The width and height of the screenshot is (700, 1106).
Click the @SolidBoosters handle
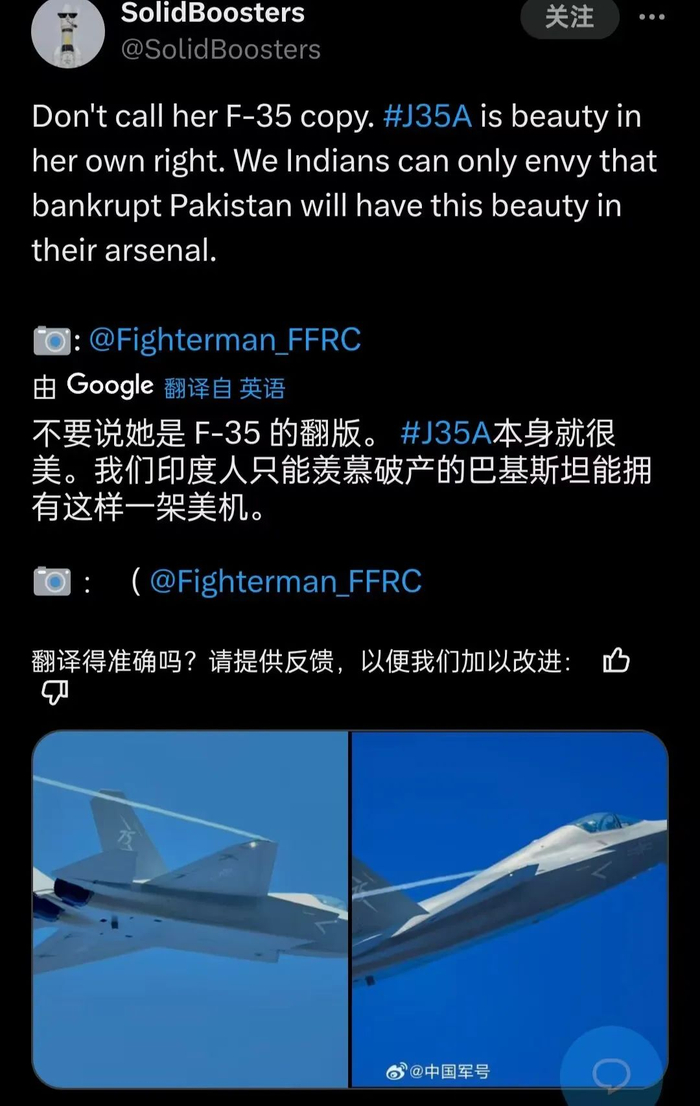point(221,50)
